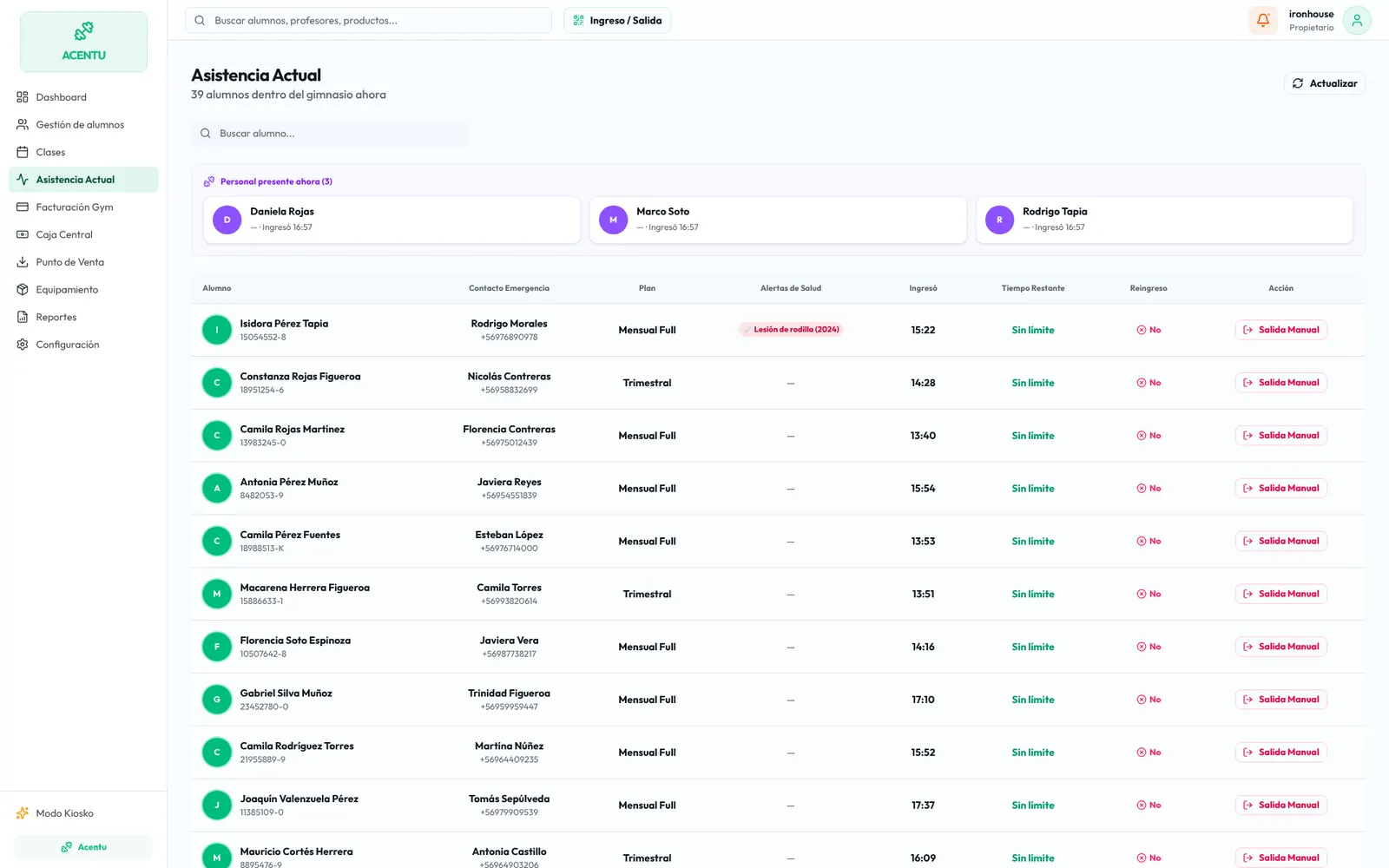Click Salida Manual for Antonia Pérez Muñoz
Viewport: 1389px width, 868px height.
[1280, 489]
